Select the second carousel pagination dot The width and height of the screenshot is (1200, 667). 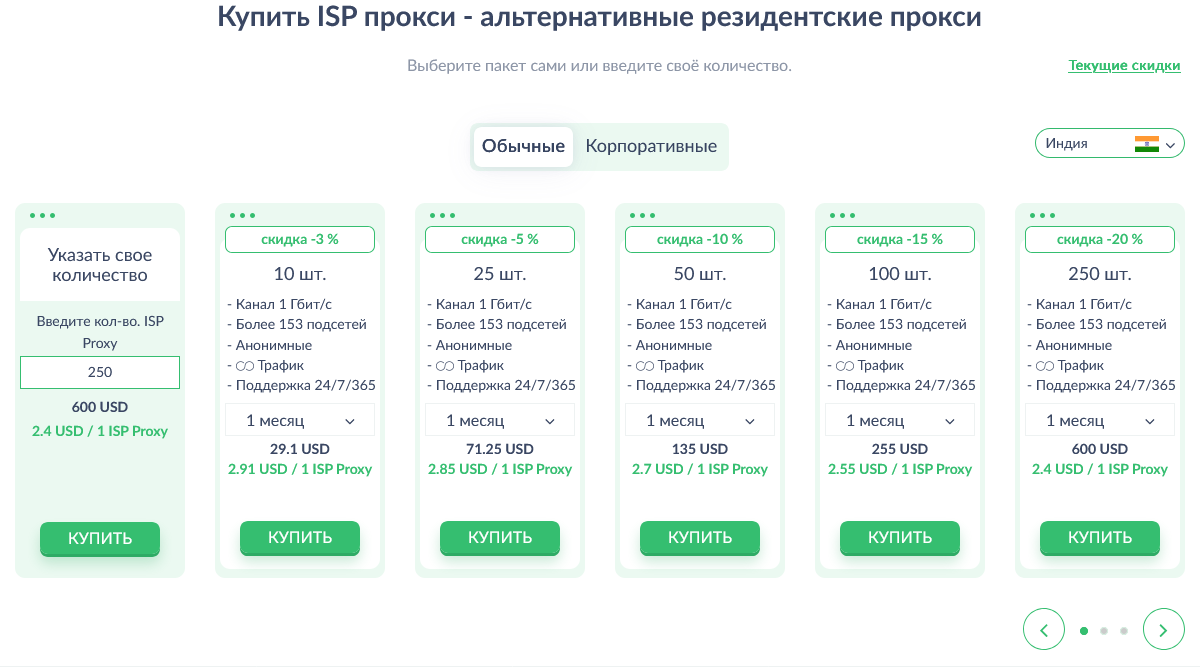click(x=1104, y=631)
